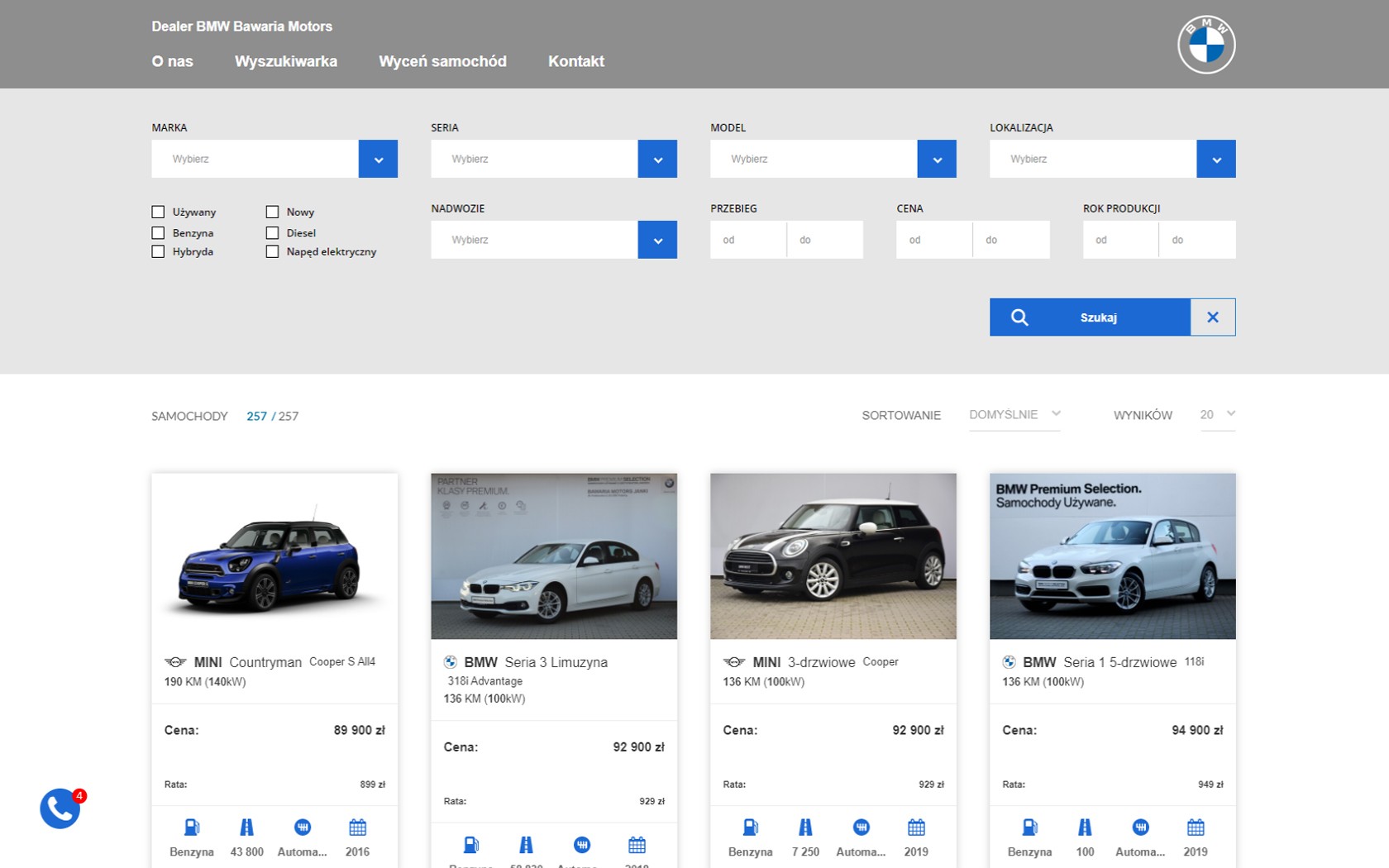This screenshot has height=868, width=1389.
Task: Click the magnifier icon in the Szukaj button
Action: click(1019, 317)
